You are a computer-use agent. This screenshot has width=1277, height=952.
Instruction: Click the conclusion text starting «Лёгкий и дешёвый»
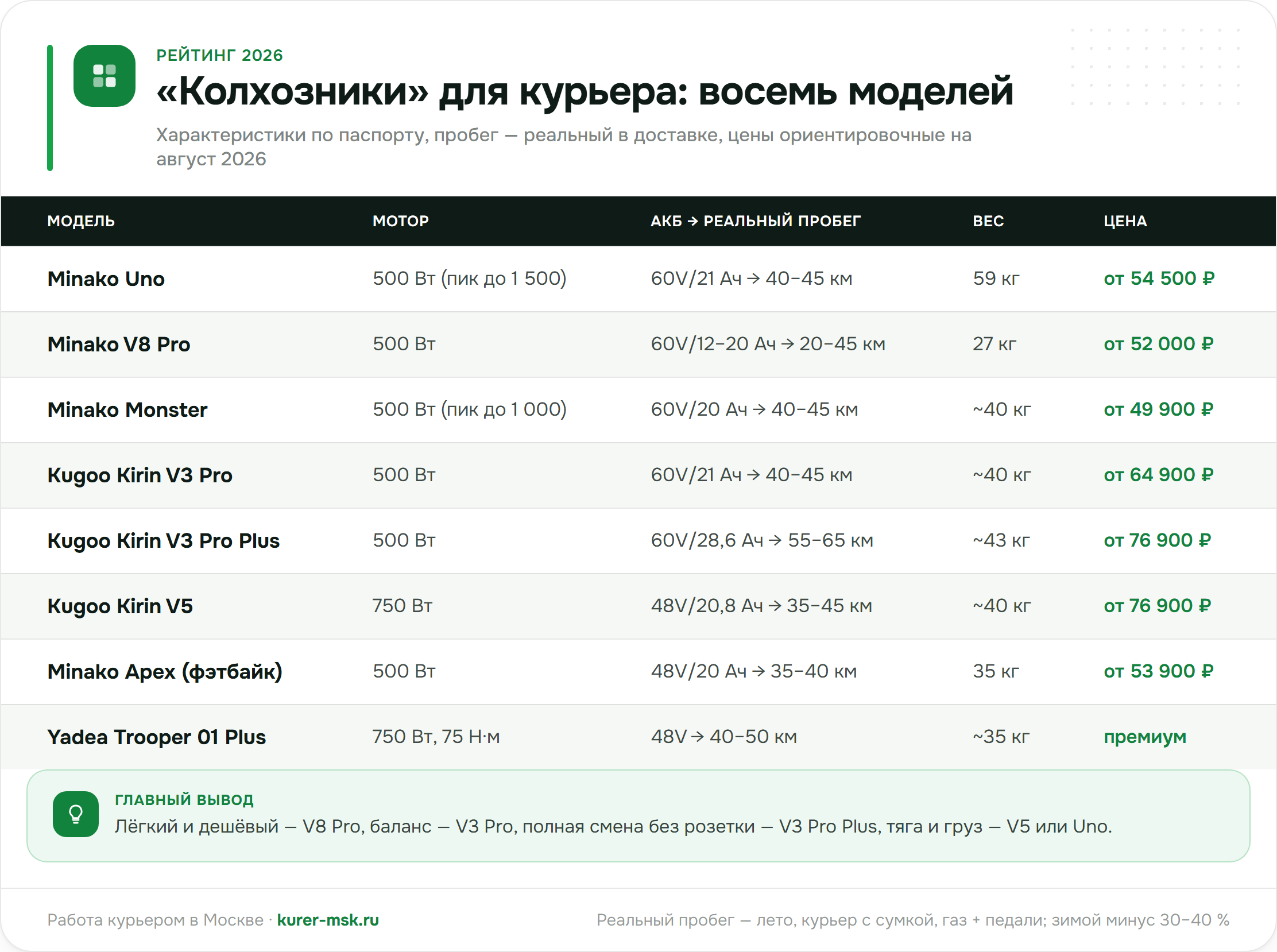click(x=613, y=827)
